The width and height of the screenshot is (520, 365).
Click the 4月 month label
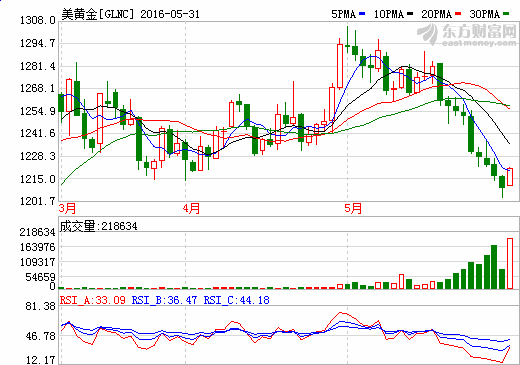[x=191, y=209]
